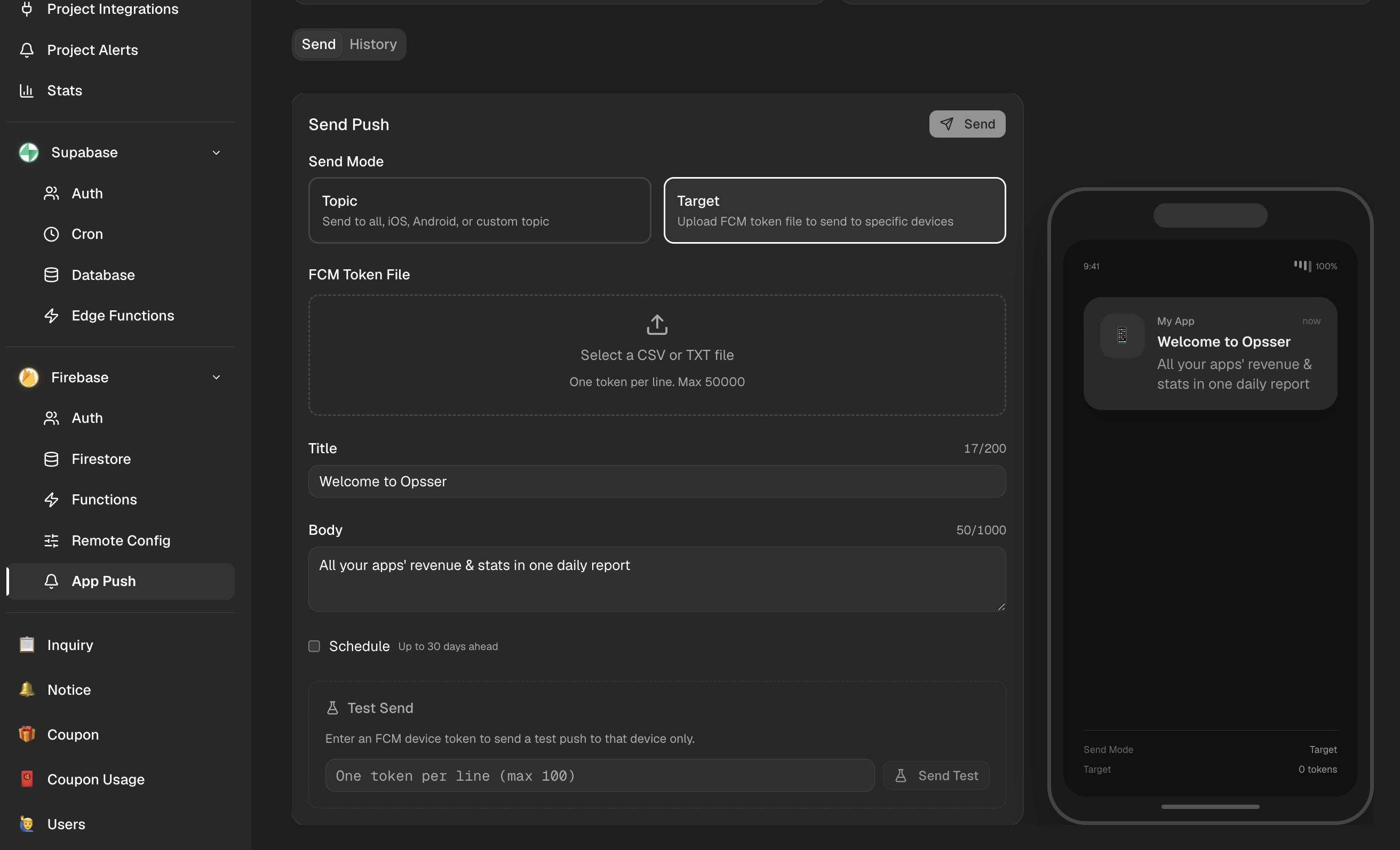Open Coupon Usage page
1400x850 pixels.
point(121,779)
